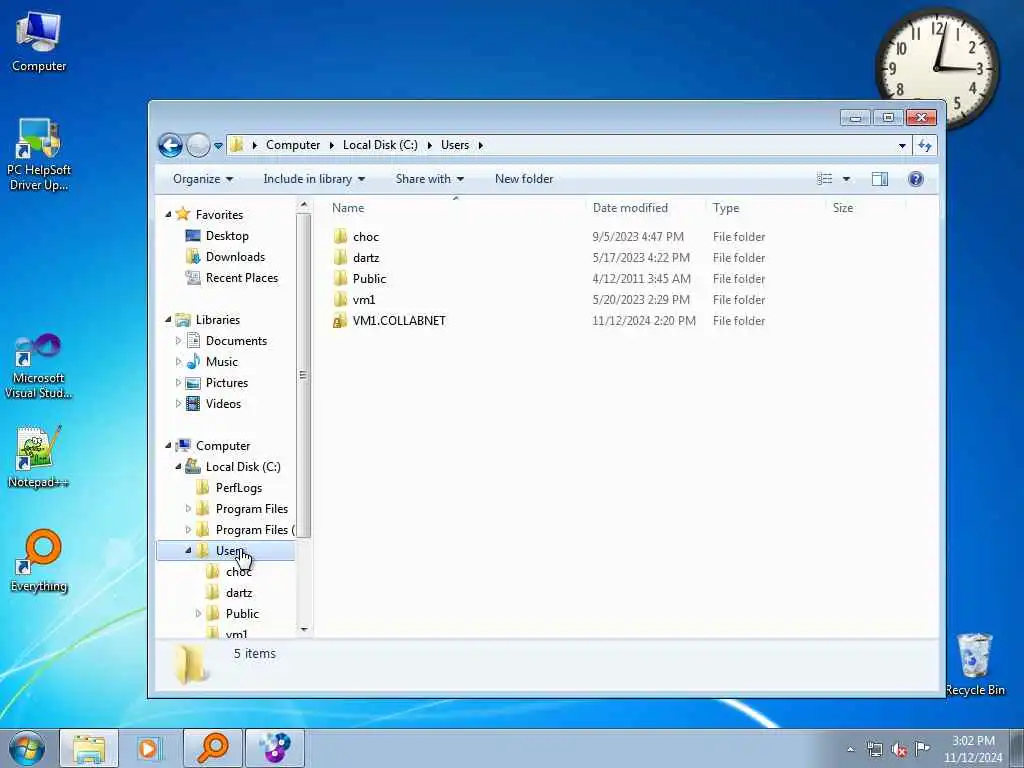Open the Organize menu
This screenshot has height=768, width=1024.
click(x=202, y=179)
